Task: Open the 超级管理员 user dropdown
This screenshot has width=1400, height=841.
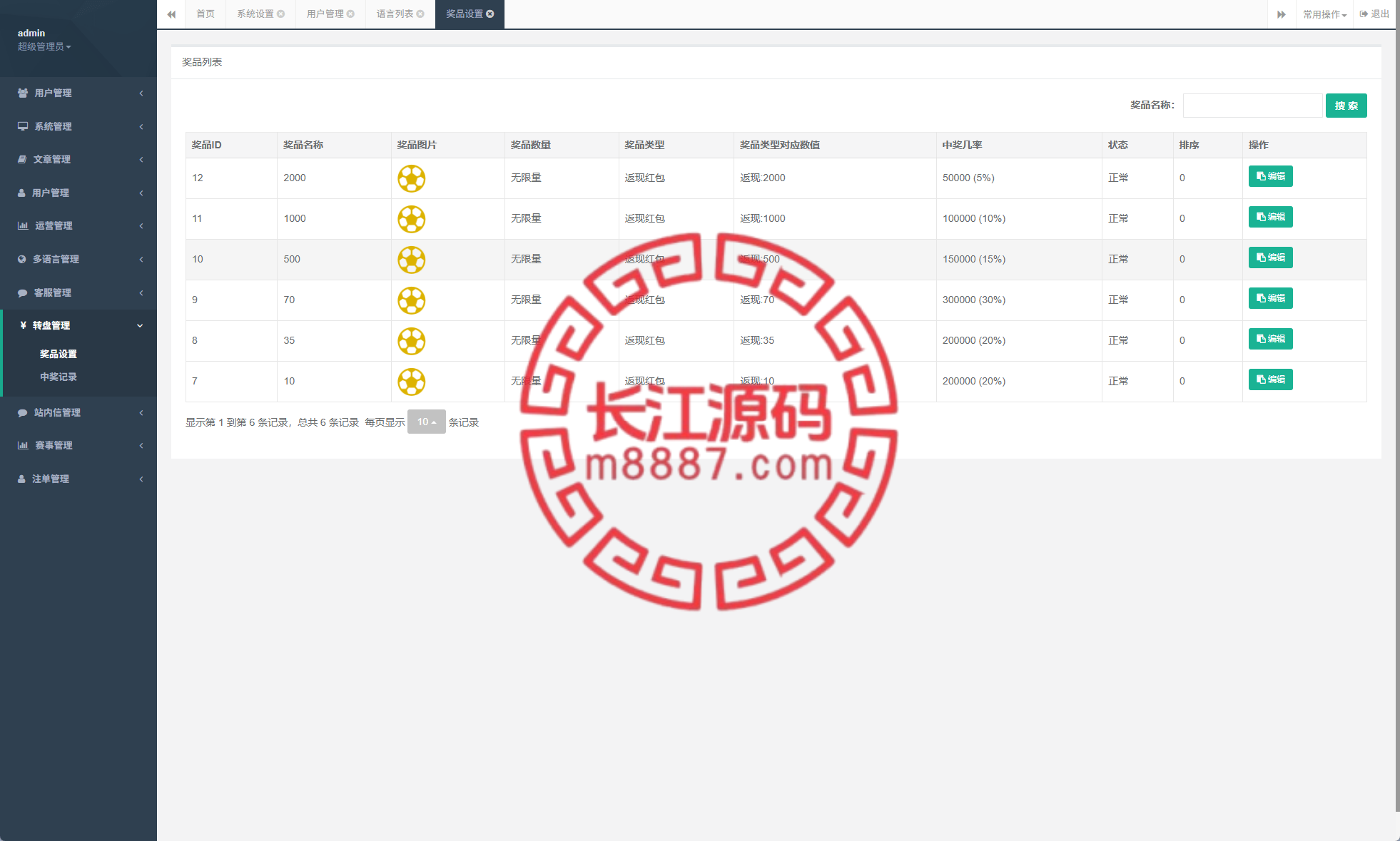Action: [x=44, y=47]
